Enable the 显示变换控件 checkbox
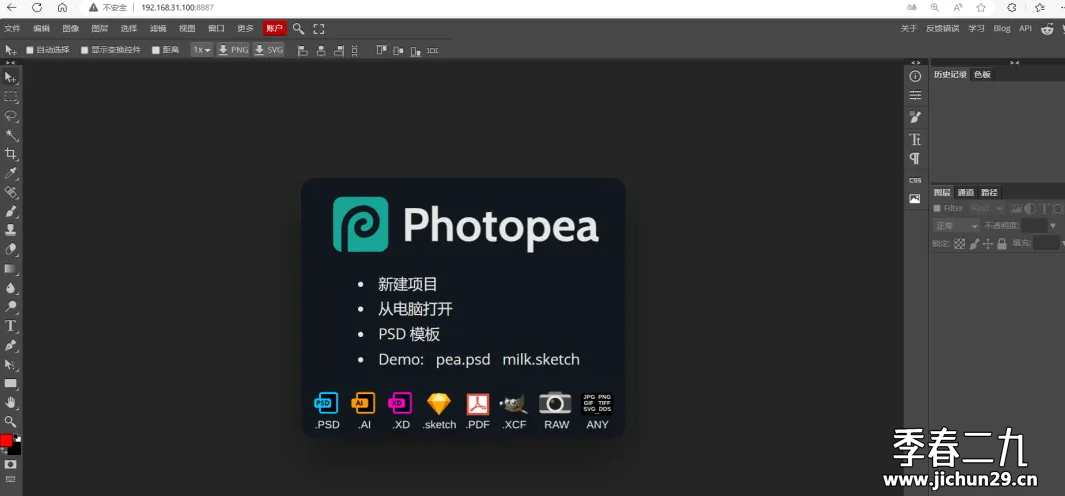The height and width of the screenshot is (496, 1065). coord(85,50)
